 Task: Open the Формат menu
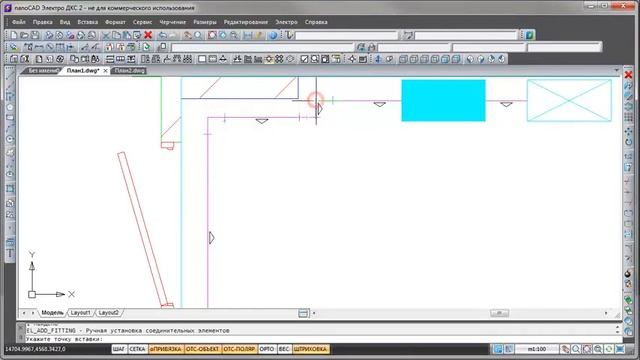click(x=116, y=22)
